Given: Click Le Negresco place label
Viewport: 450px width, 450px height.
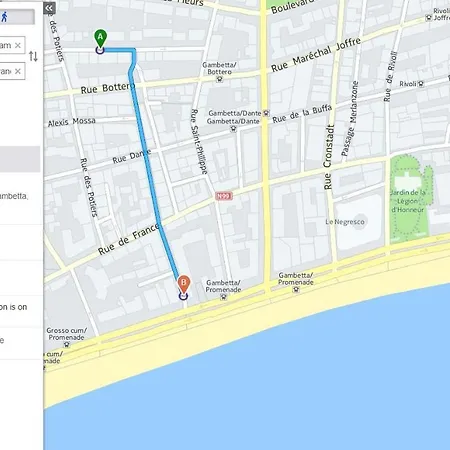Looking at the screenshot, I should [x=345, y=222].
